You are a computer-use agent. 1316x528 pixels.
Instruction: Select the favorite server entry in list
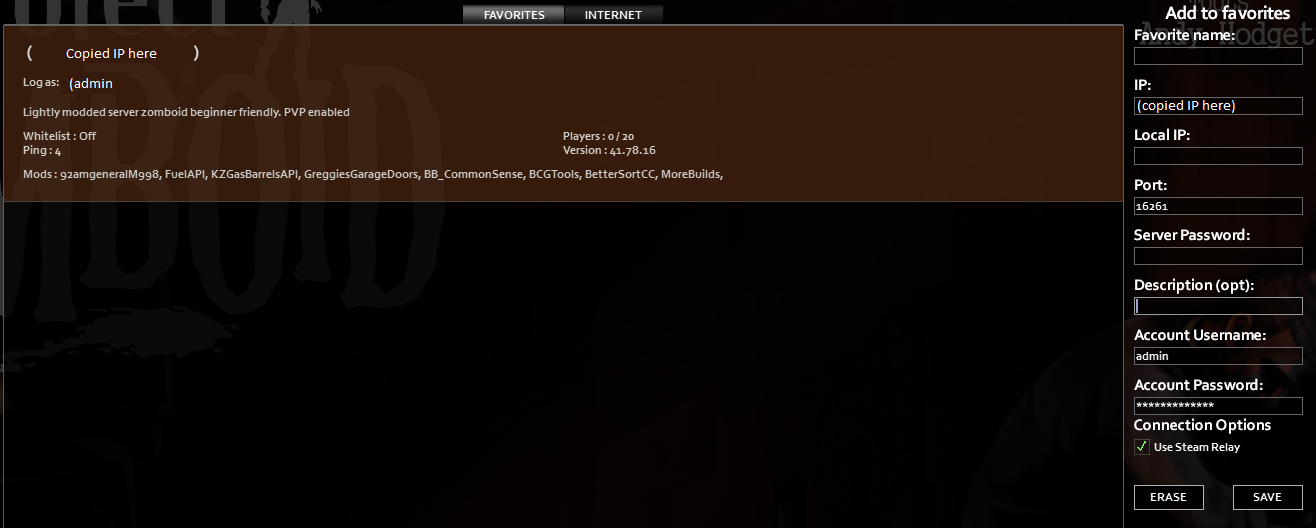(x=563, y=113)
